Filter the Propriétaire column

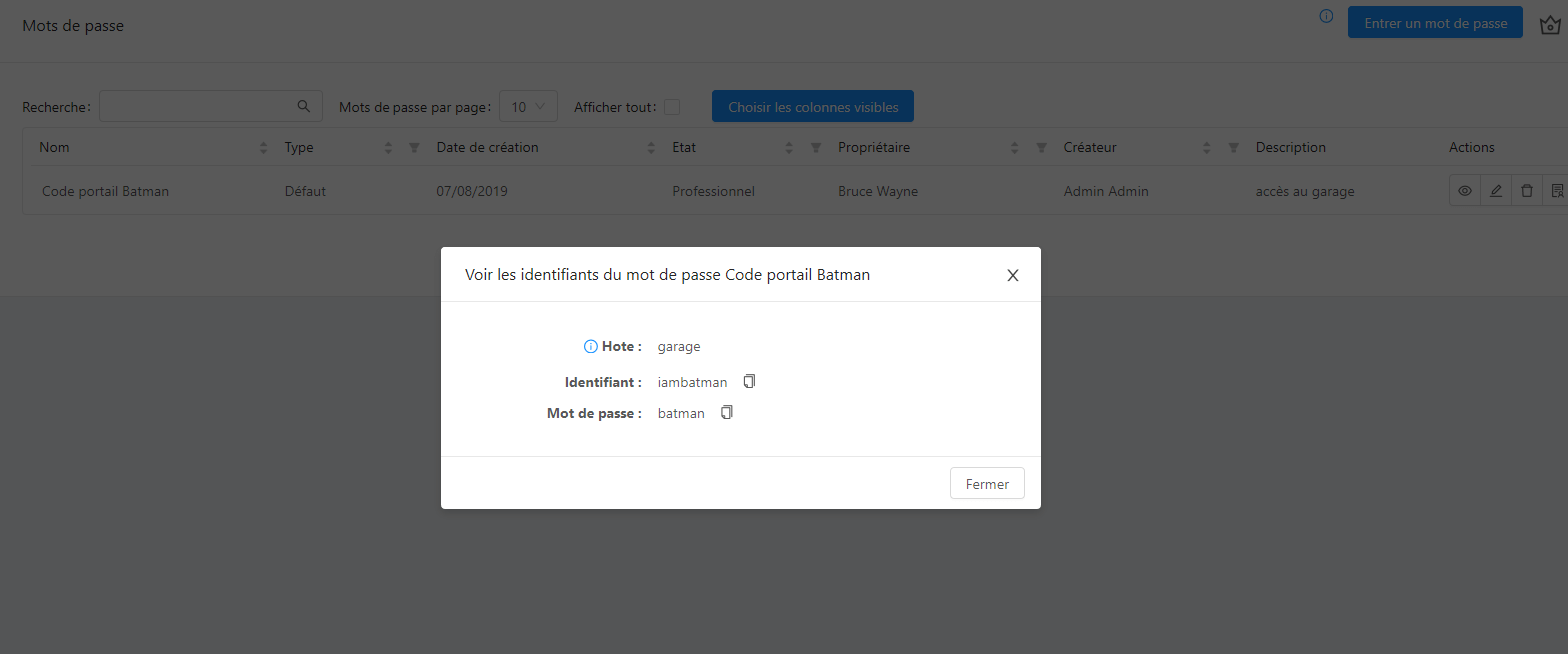(x=1042, y=148)
